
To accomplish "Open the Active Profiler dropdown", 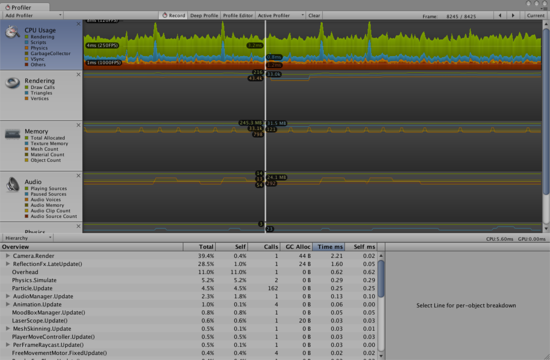I will 280,15.
